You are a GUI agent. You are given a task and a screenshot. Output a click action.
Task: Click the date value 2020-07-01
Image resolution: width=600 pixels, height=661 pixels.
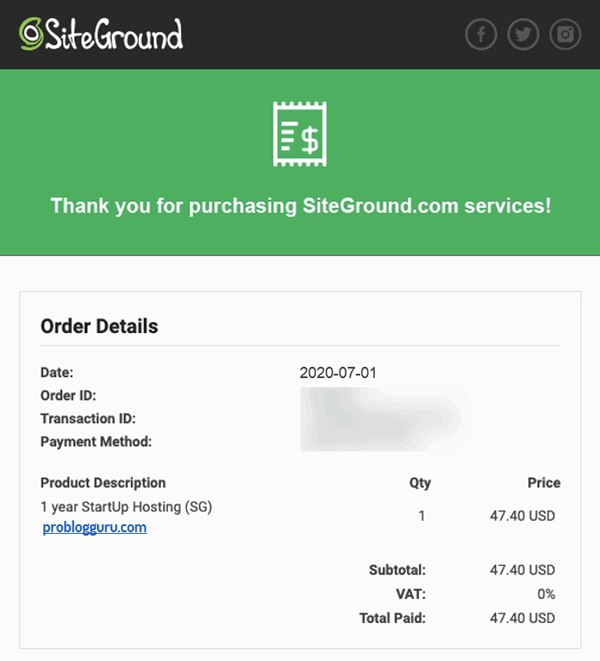338,373
